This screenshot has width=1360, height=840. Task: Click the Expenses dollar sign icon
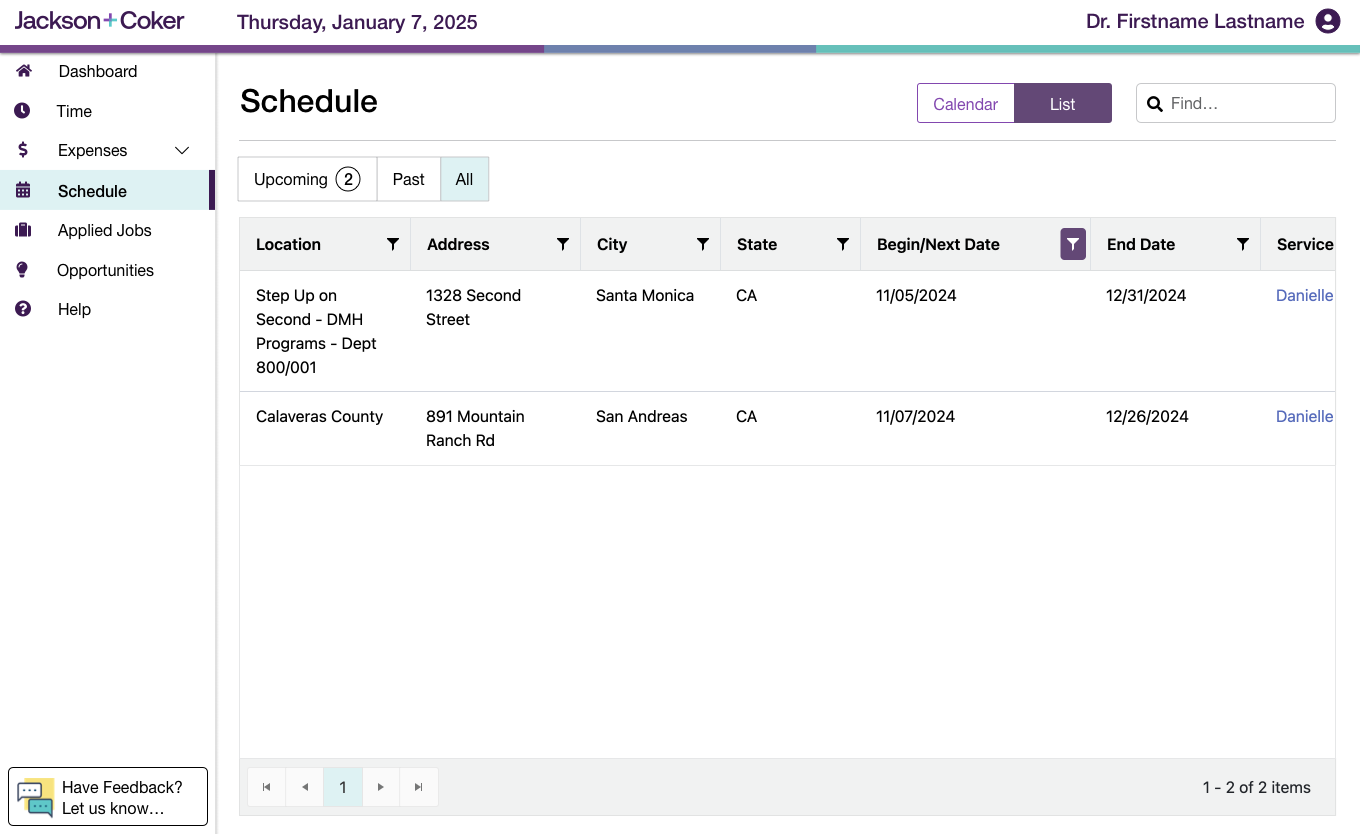click(23, 150)
